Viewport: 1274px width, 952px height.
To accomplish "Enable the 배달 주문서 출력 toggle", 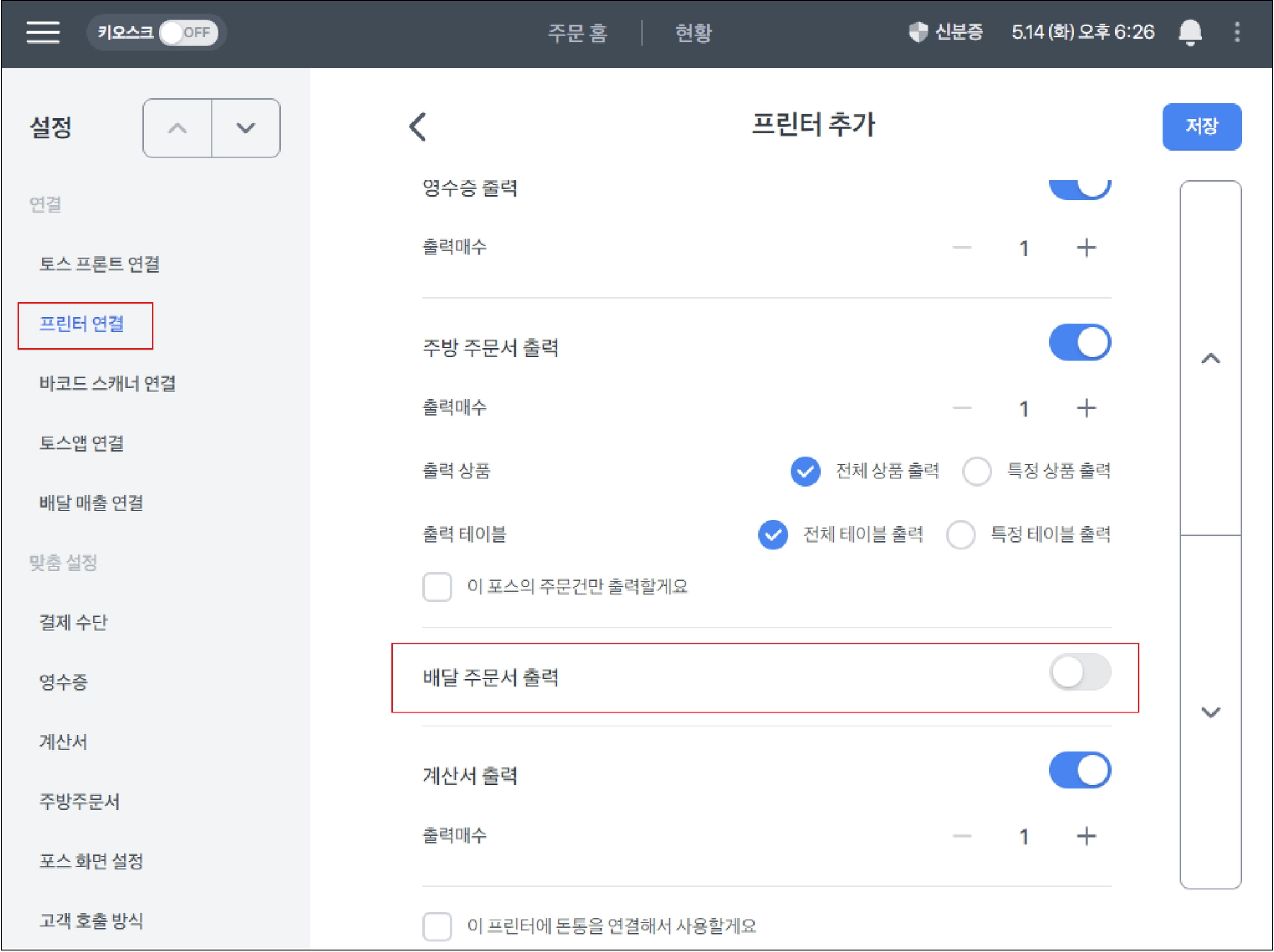I will click(x=1079, y=672).
